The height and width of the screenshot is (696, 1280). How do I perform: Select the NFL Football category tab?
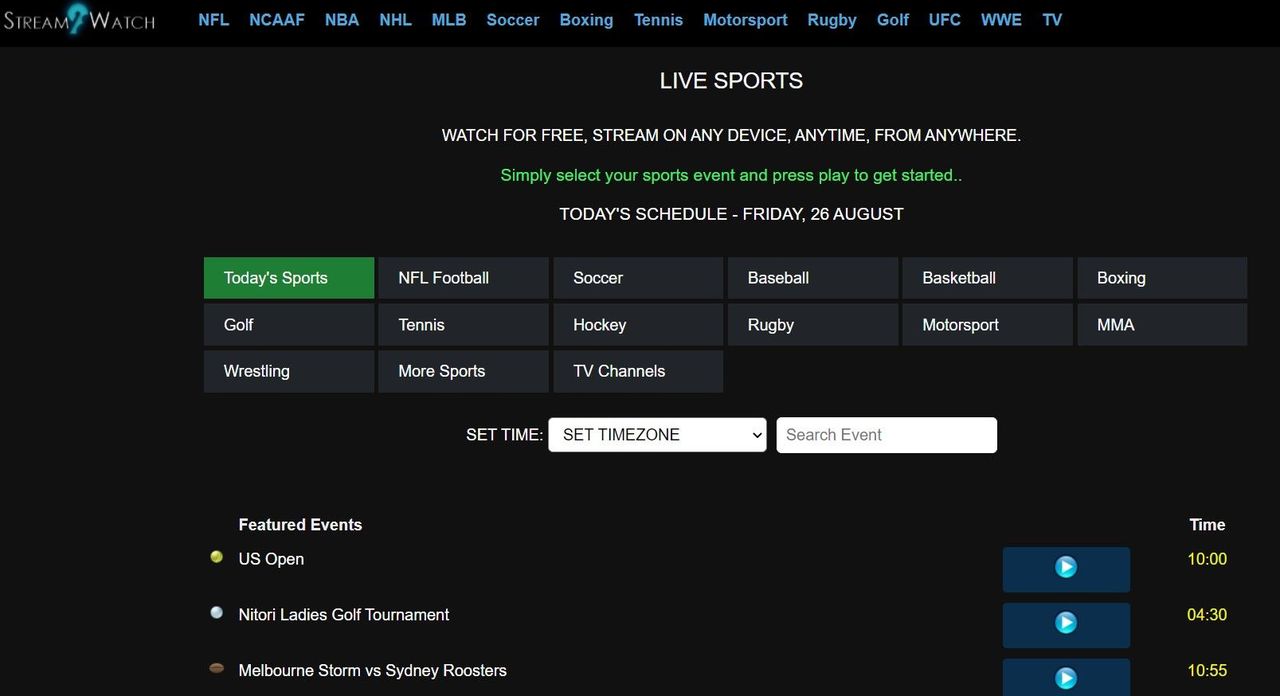pos(463,278)
